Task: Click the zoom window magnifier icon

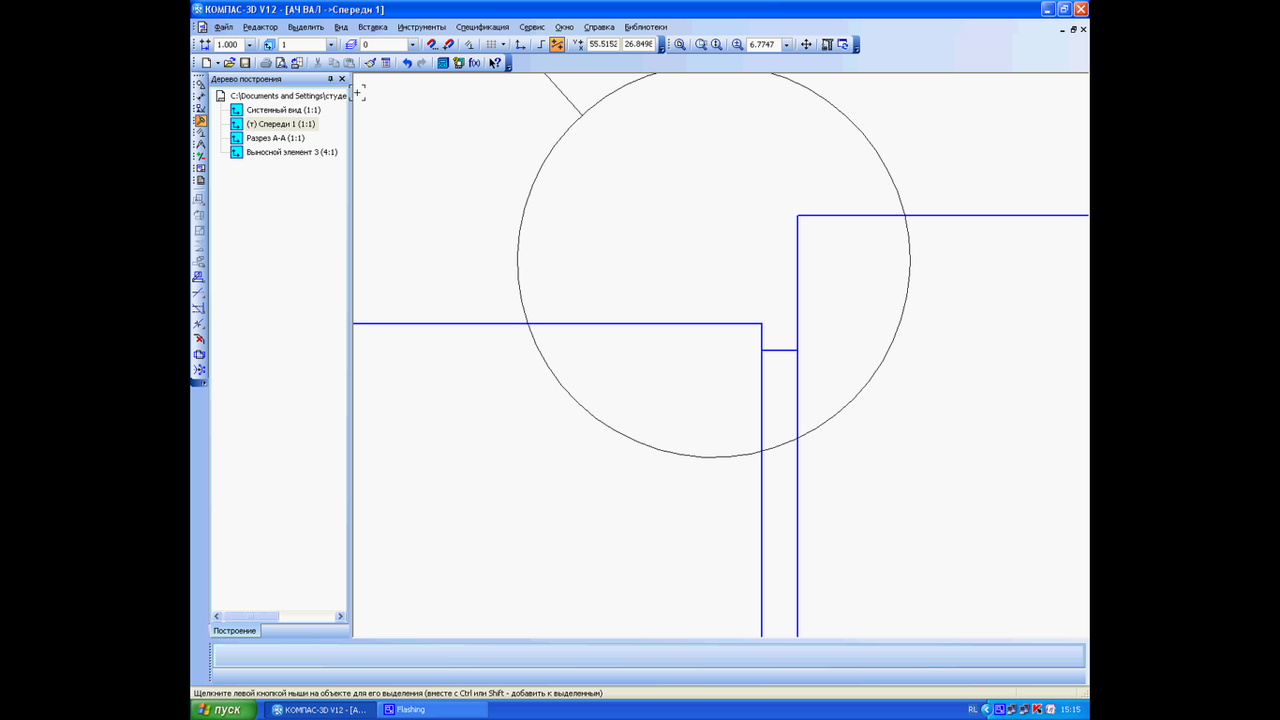Action: [680, 45]
